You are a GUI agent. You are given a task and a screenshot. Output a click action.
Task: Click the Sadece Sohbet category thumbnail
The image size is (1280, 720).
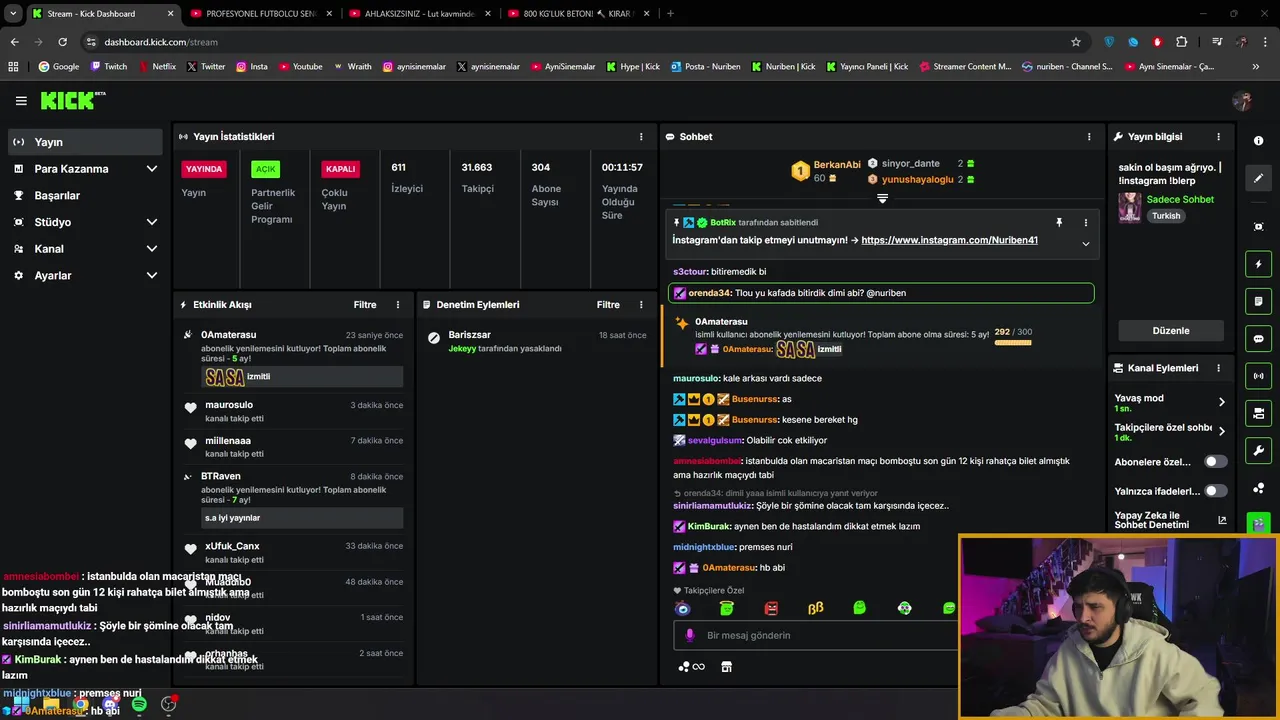click(x=1130, y=207)
